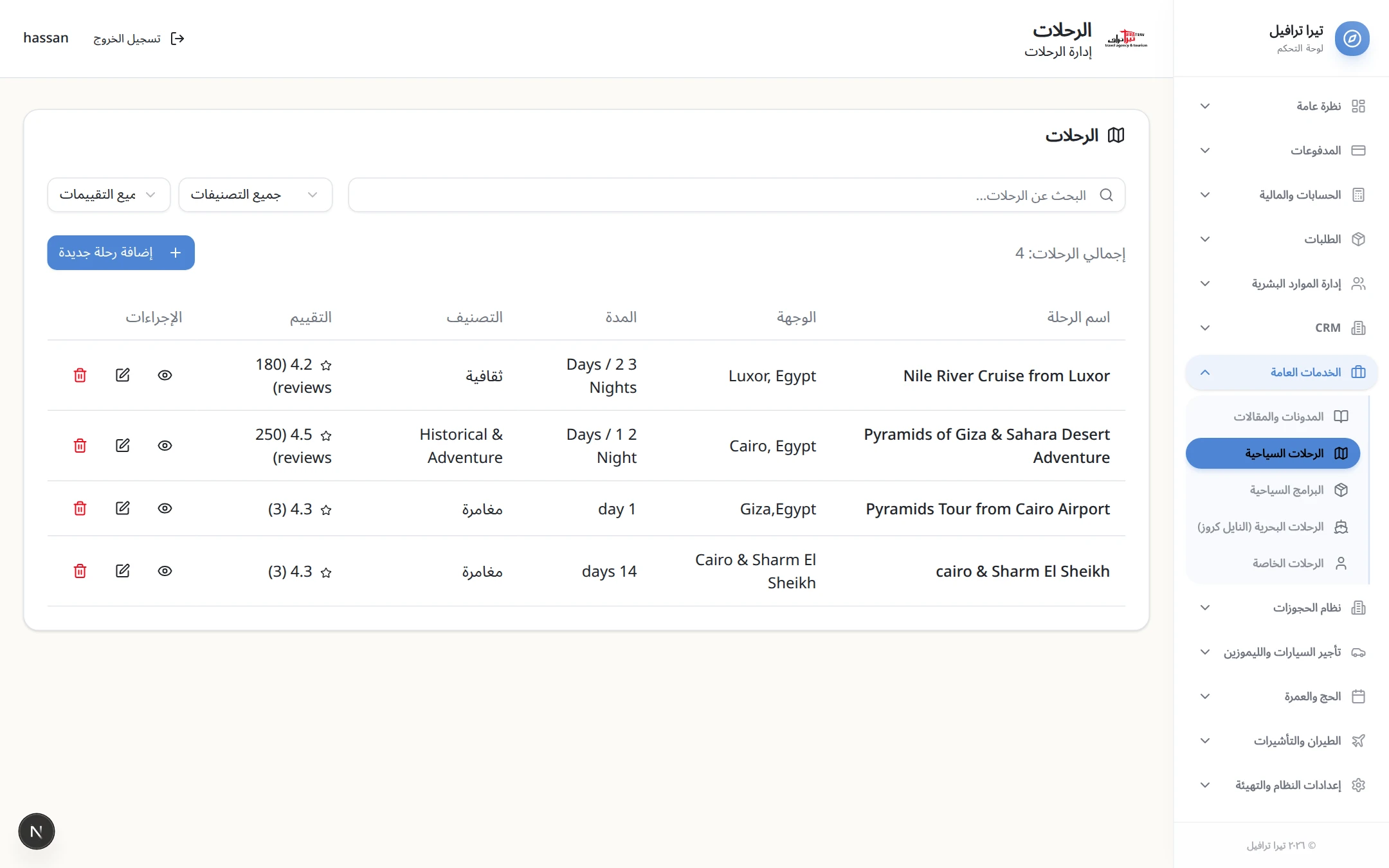Open الرحلات الخاصة menu item
This screenshot has width=1389, height=868.
coord(1273,563)
